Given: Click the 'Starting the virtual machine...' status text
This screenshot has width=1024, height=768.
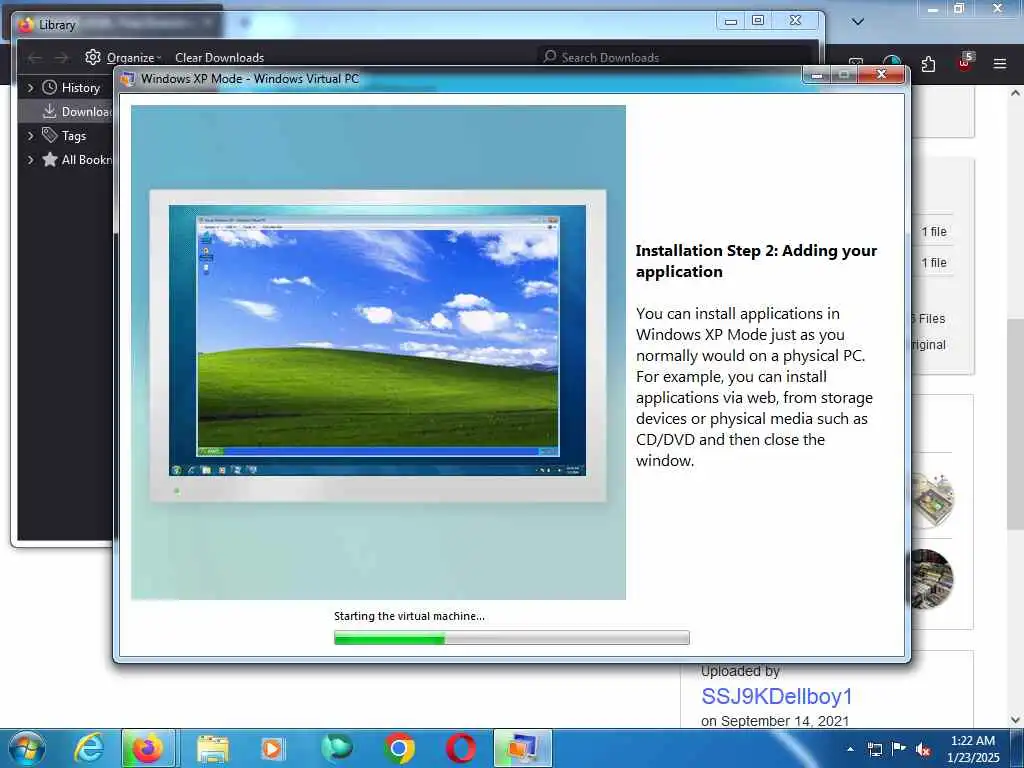Looking at the screenshot, I should (x=409, y=616).
